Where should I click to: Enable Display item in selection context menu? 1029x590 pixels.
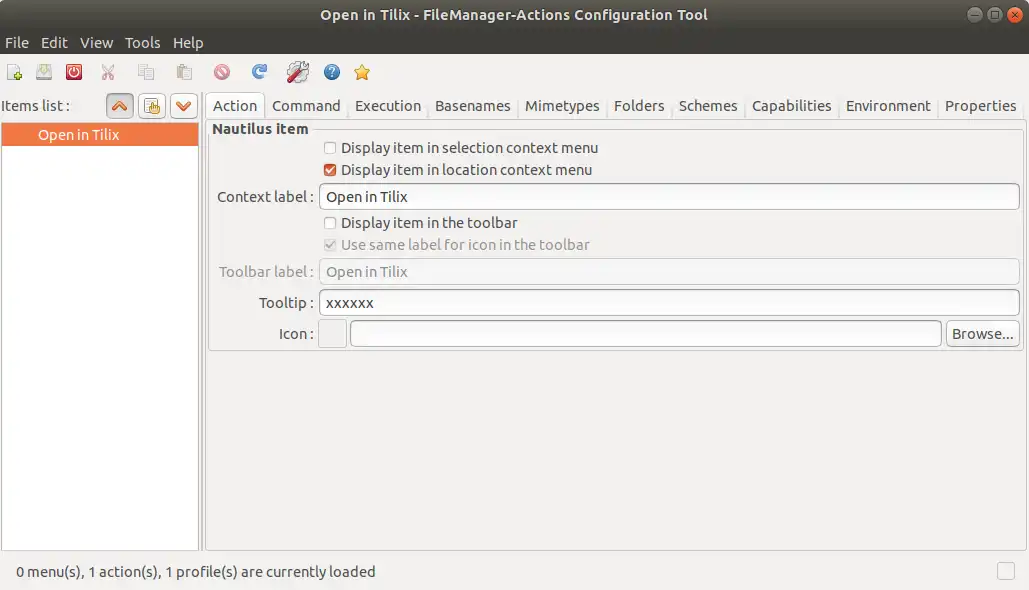330,148
